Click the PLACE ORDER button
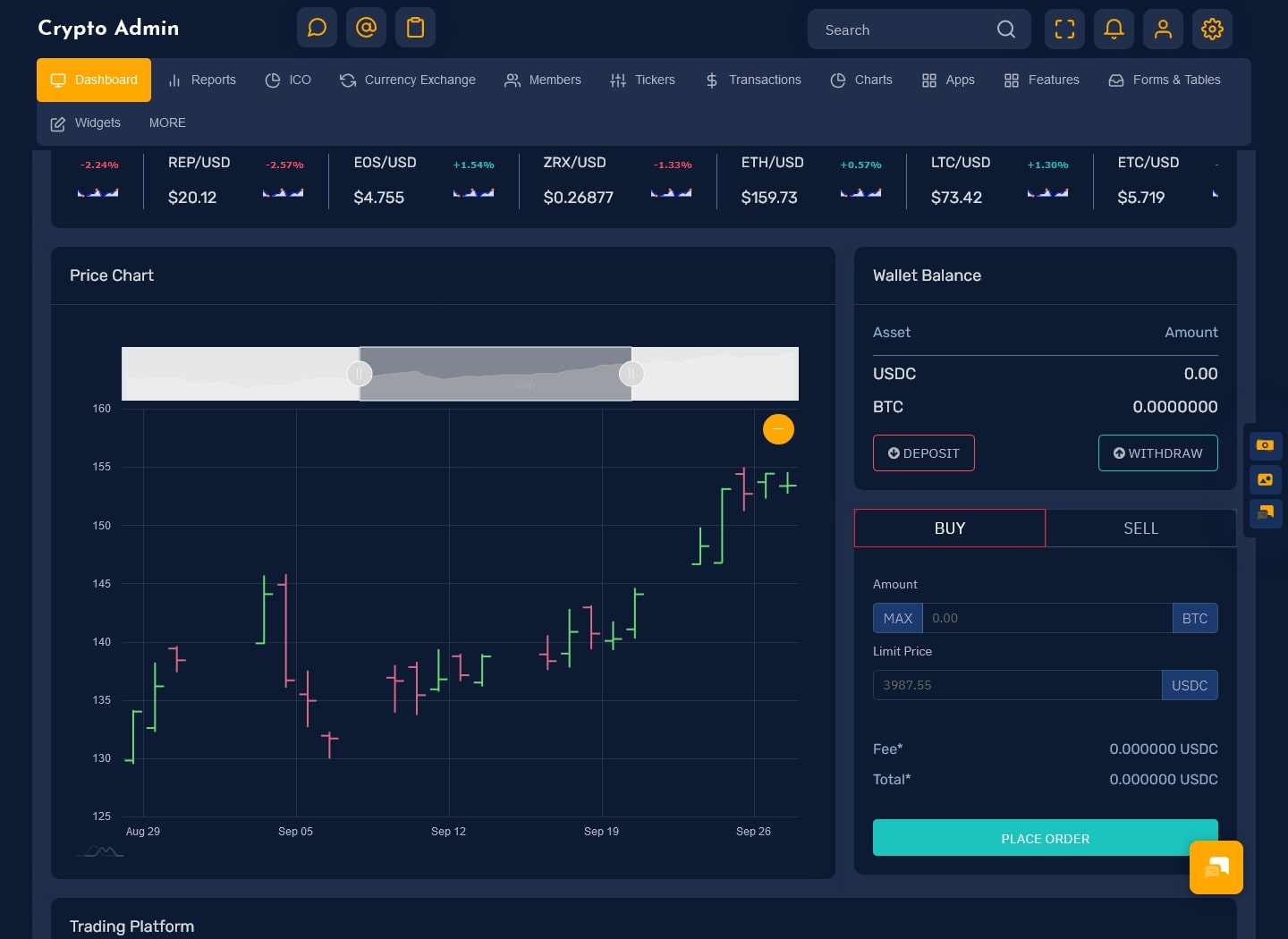Viewport: 1288px width, 939px height. tap(1045, 839)
